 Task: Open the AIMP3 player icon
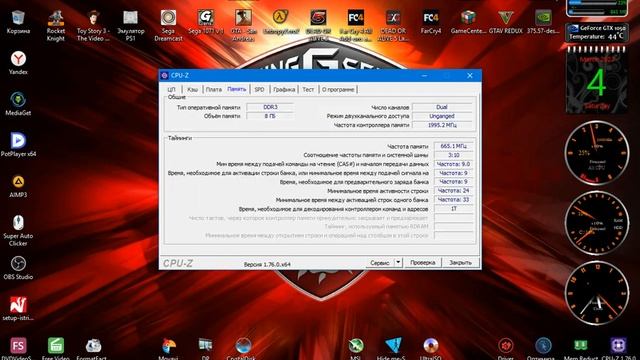click(18, 186)
